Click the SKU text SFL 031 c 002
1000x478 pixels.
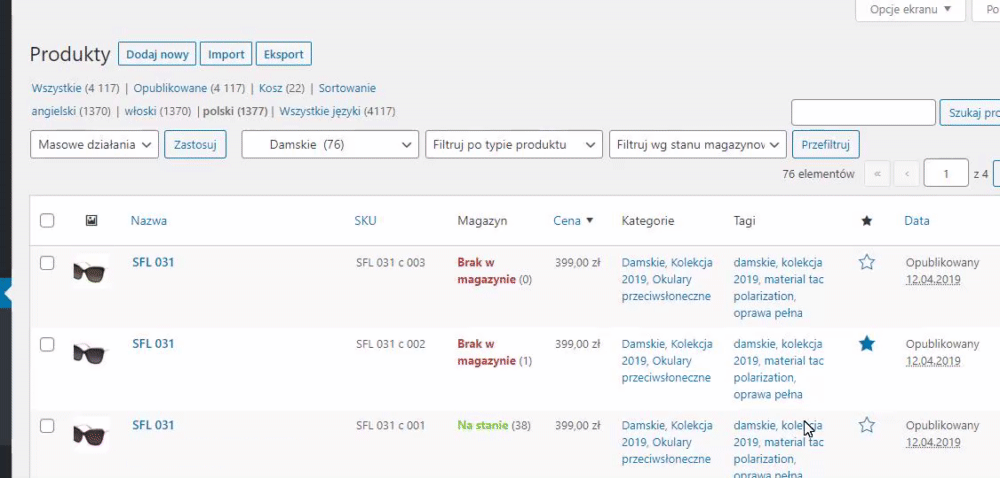(x=390, y=344)
